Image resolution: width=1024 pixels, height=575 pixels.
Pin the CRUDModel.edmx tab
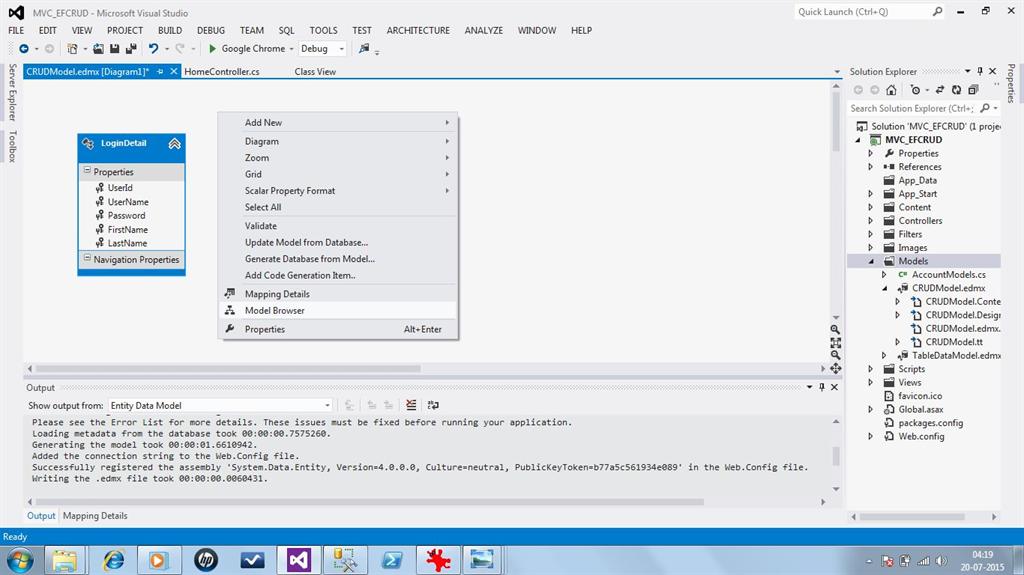point(160,72)
